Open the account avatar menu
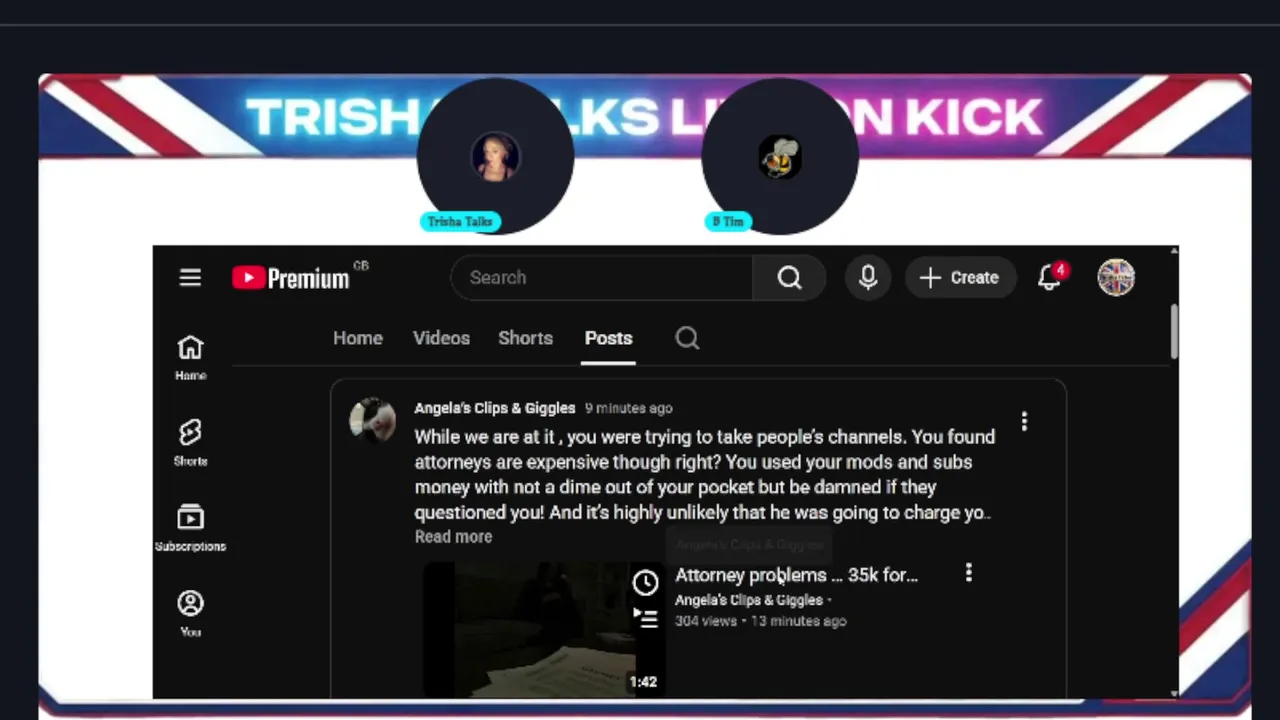1280x720 pixels. point(1116,277)
